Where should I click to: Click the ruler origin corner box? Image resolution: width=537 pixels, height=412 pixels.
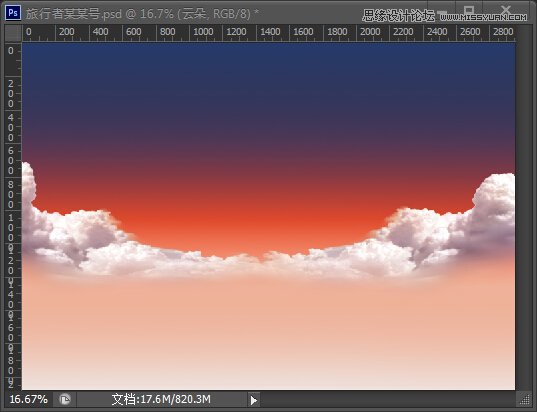pyautogui.click(x=13, y=33)
